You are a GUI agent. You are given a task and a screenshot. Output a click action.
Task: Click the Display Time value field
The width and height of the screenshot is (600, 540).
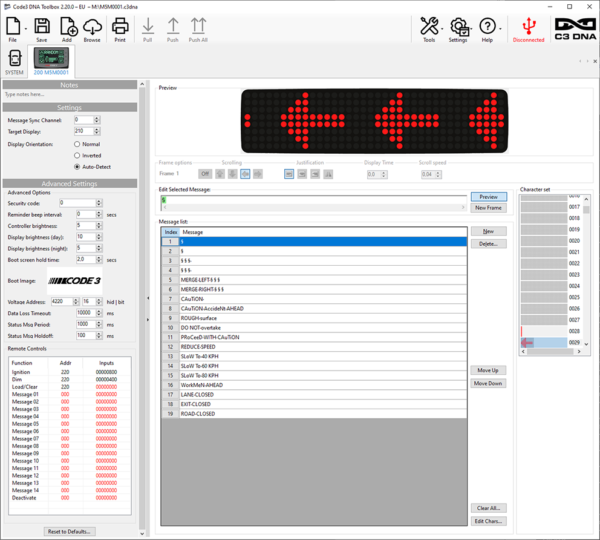point(374,174)
